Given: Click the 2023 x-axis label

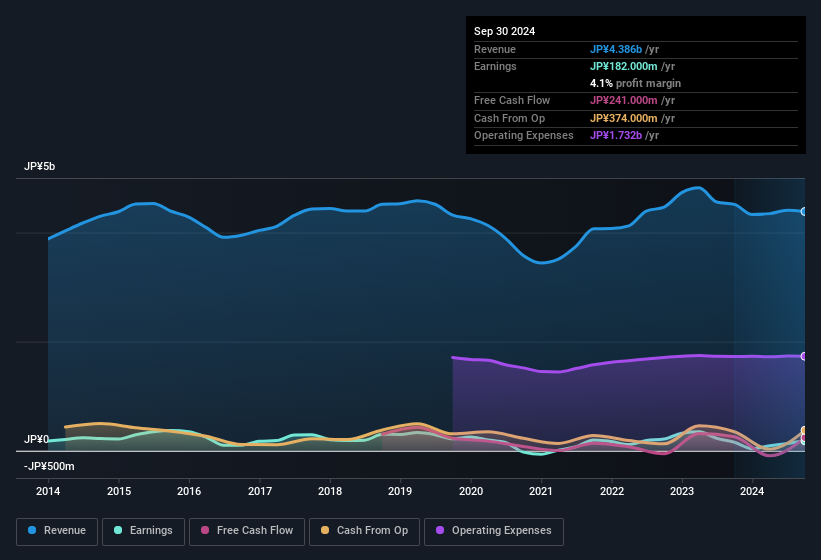Looking at the screenshot, I should point(682,491).
